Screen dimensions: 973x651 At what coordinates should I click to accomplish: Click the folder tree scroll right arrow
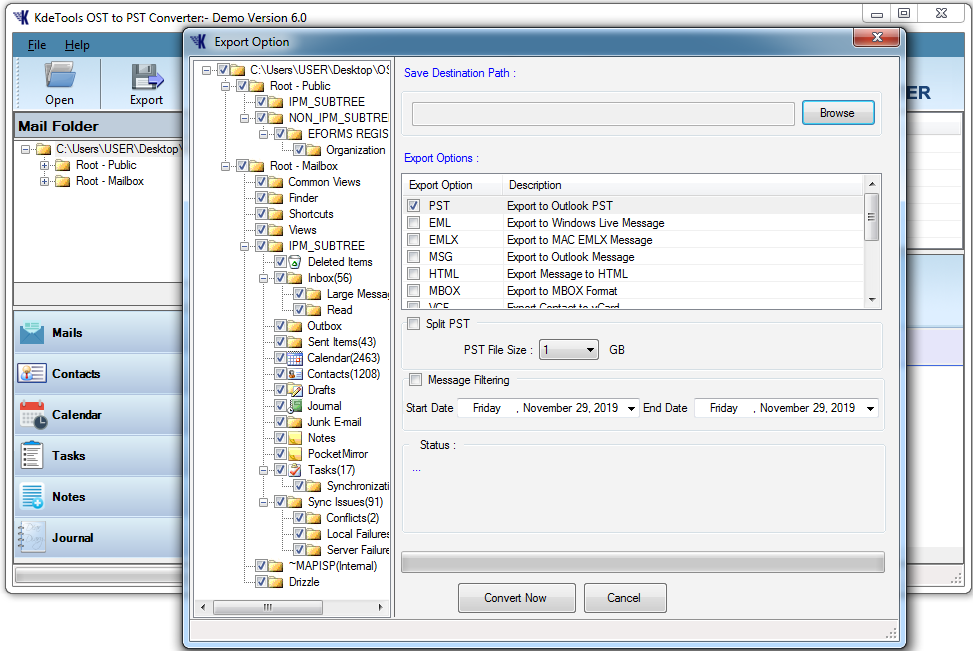[380, 607]
